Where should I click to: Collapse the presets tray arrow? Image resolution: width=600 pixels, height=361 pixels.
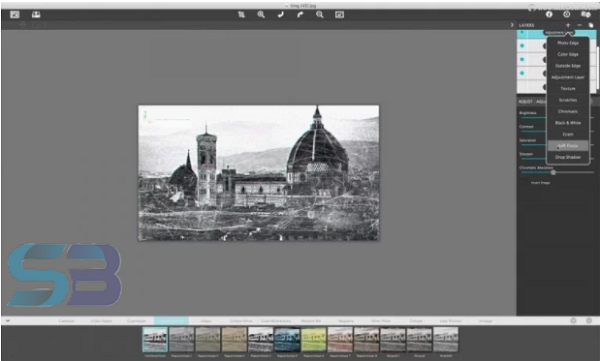click(x=8, y=321)
